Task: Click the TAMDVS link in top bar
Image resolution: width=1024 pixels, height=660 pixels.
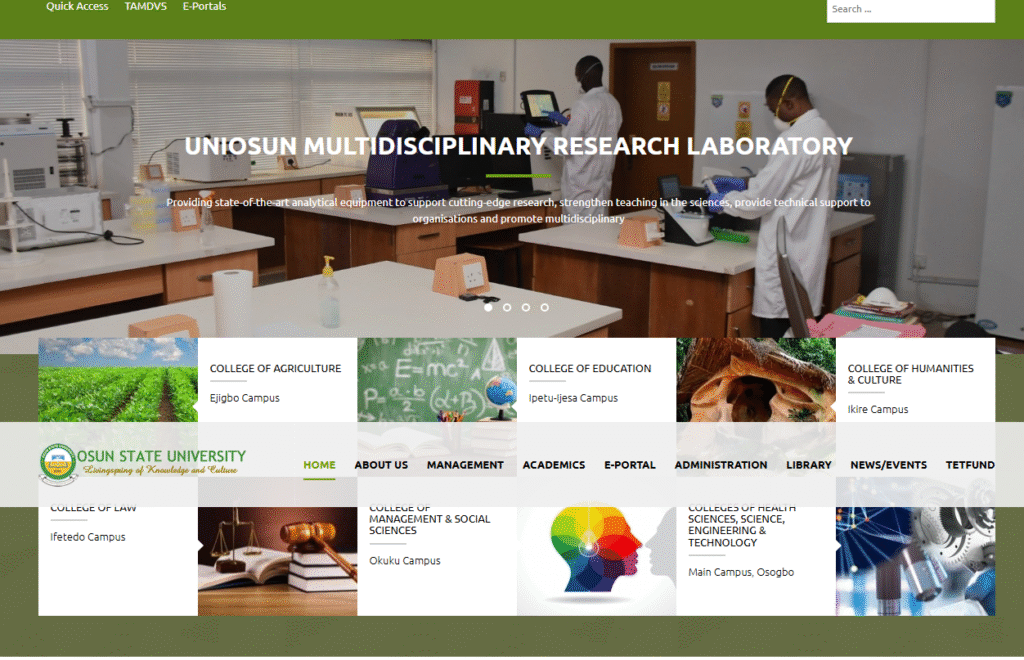Action: tap(145, 7)
